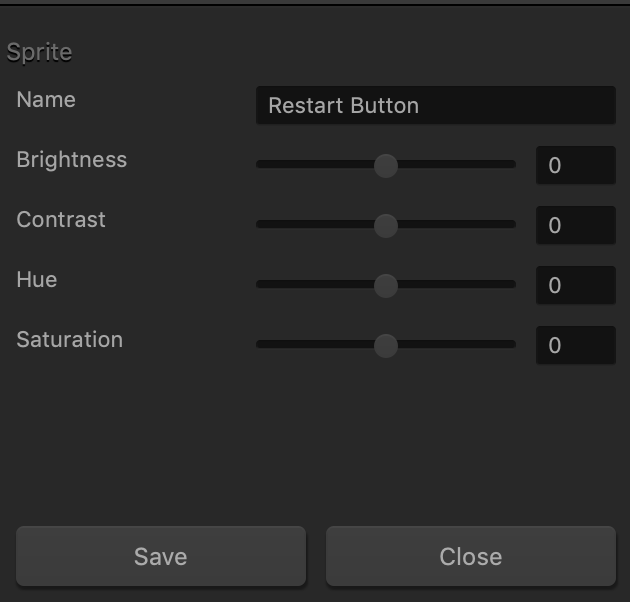
Task: Click the Brightness track left of handle
Action: (315, 164)
